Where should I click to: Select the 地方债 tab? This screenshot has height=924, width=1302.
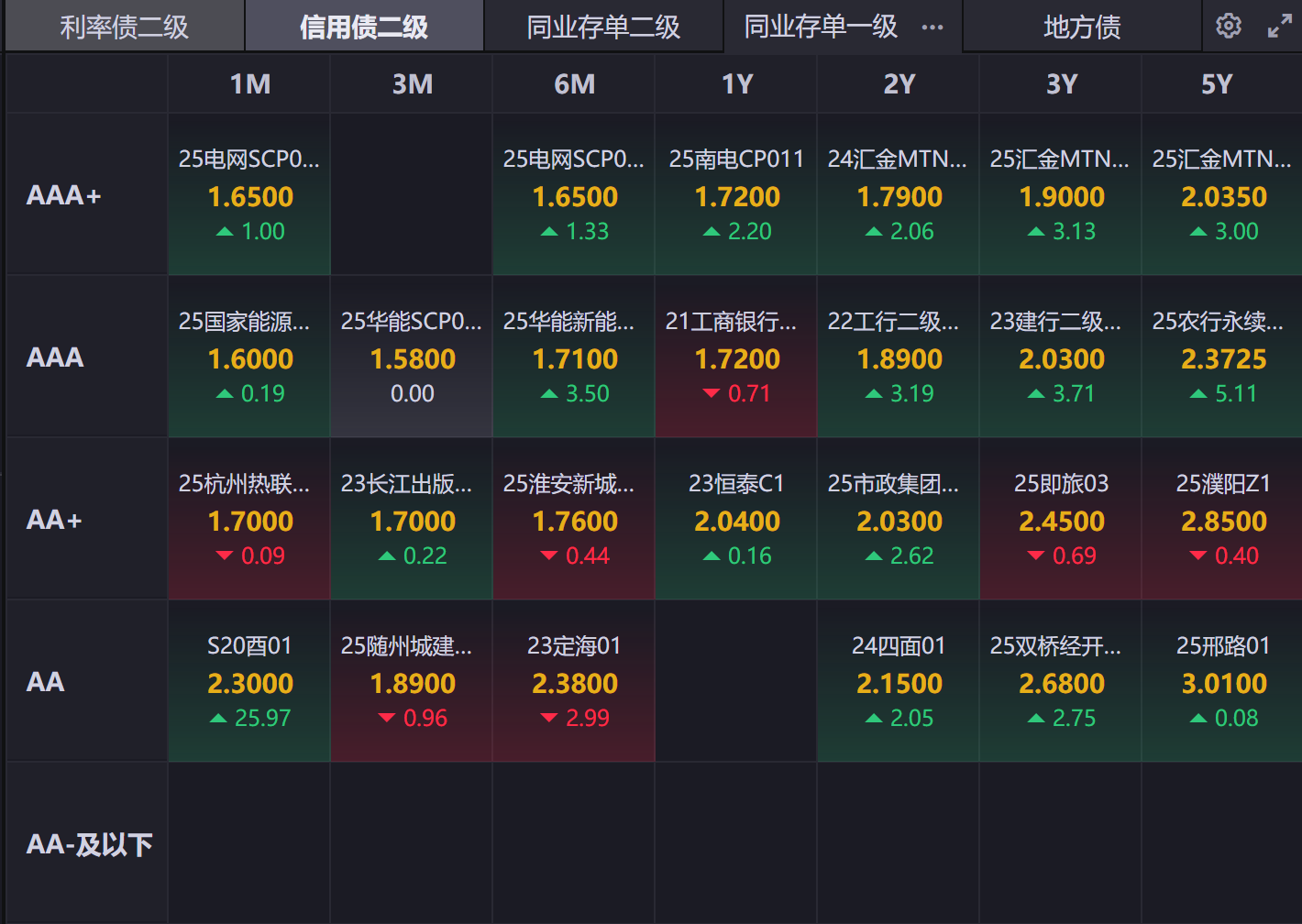point(1082,27)
